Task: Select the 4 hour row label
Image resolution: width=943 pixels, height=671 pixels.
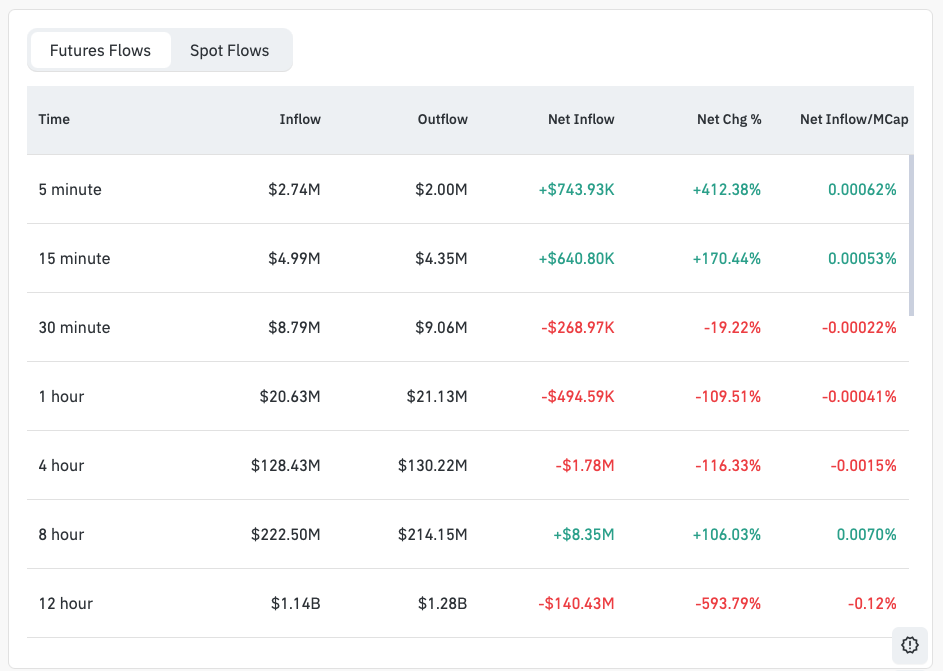Action: tap(61, 465)
